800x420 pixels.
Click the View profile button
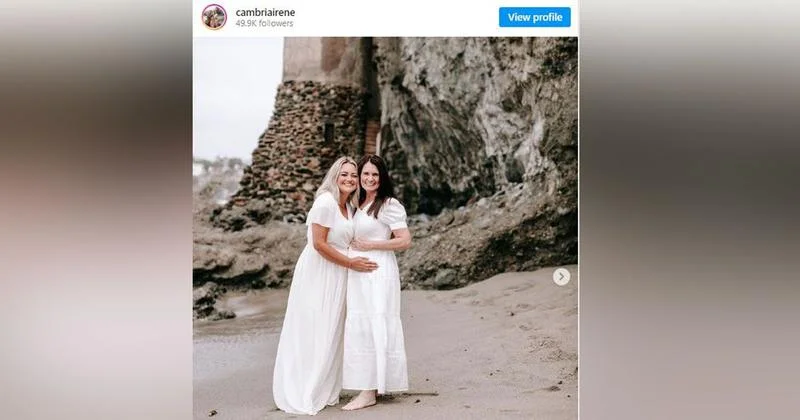coord(535,17)
